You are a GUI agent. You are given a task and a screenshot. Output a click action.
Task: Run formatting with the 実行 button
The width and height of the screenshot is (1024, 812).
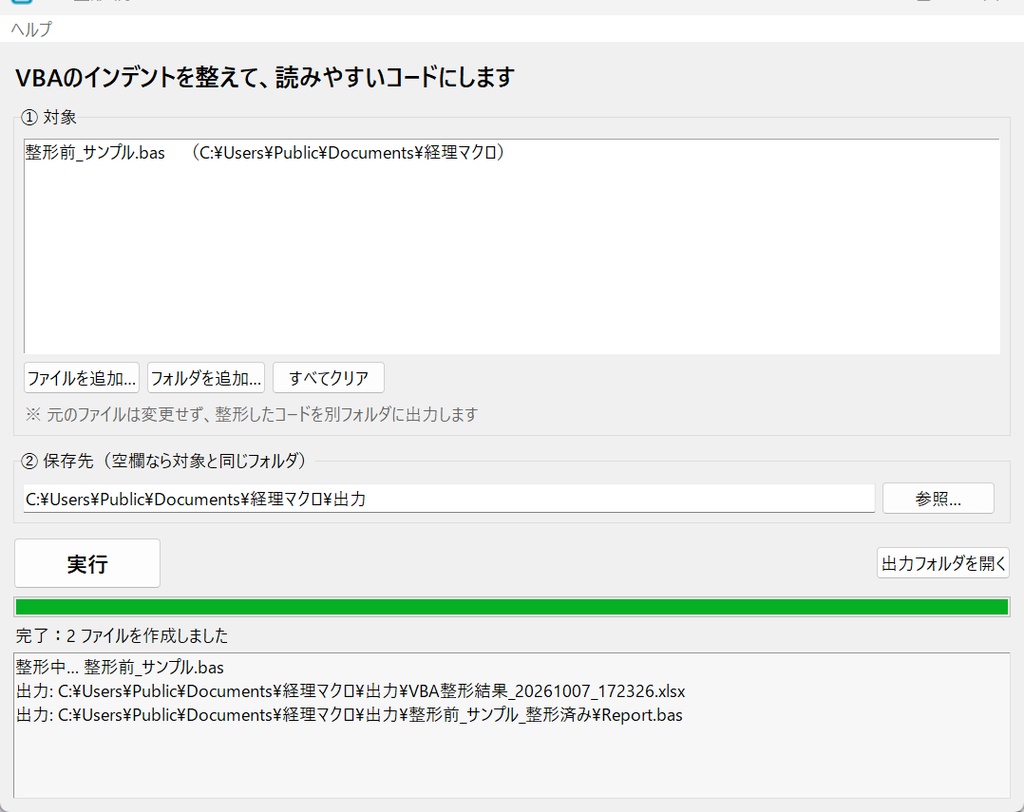coord(87,563)
